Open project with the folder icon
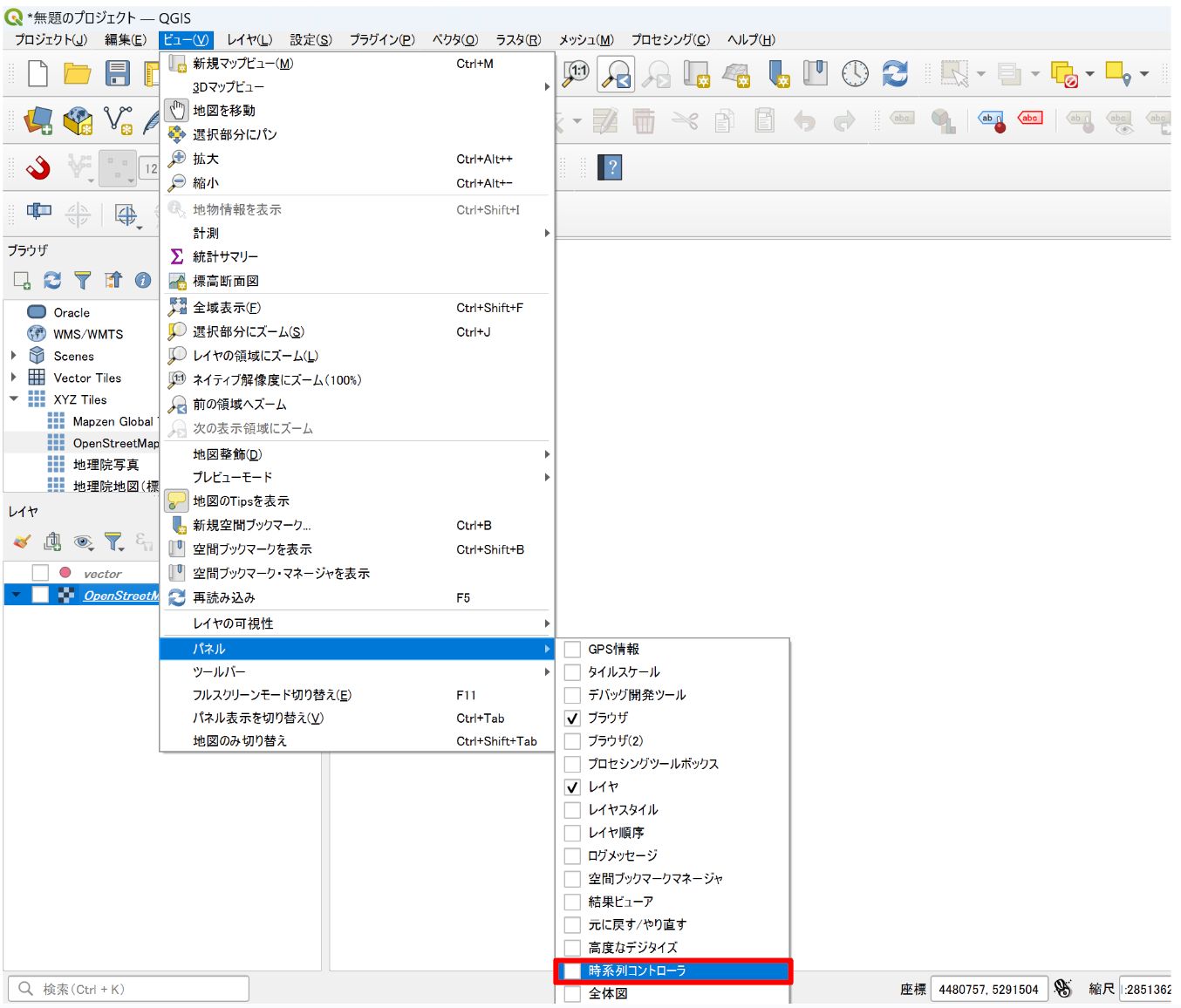The image size is (1181, 1008). 77,74
